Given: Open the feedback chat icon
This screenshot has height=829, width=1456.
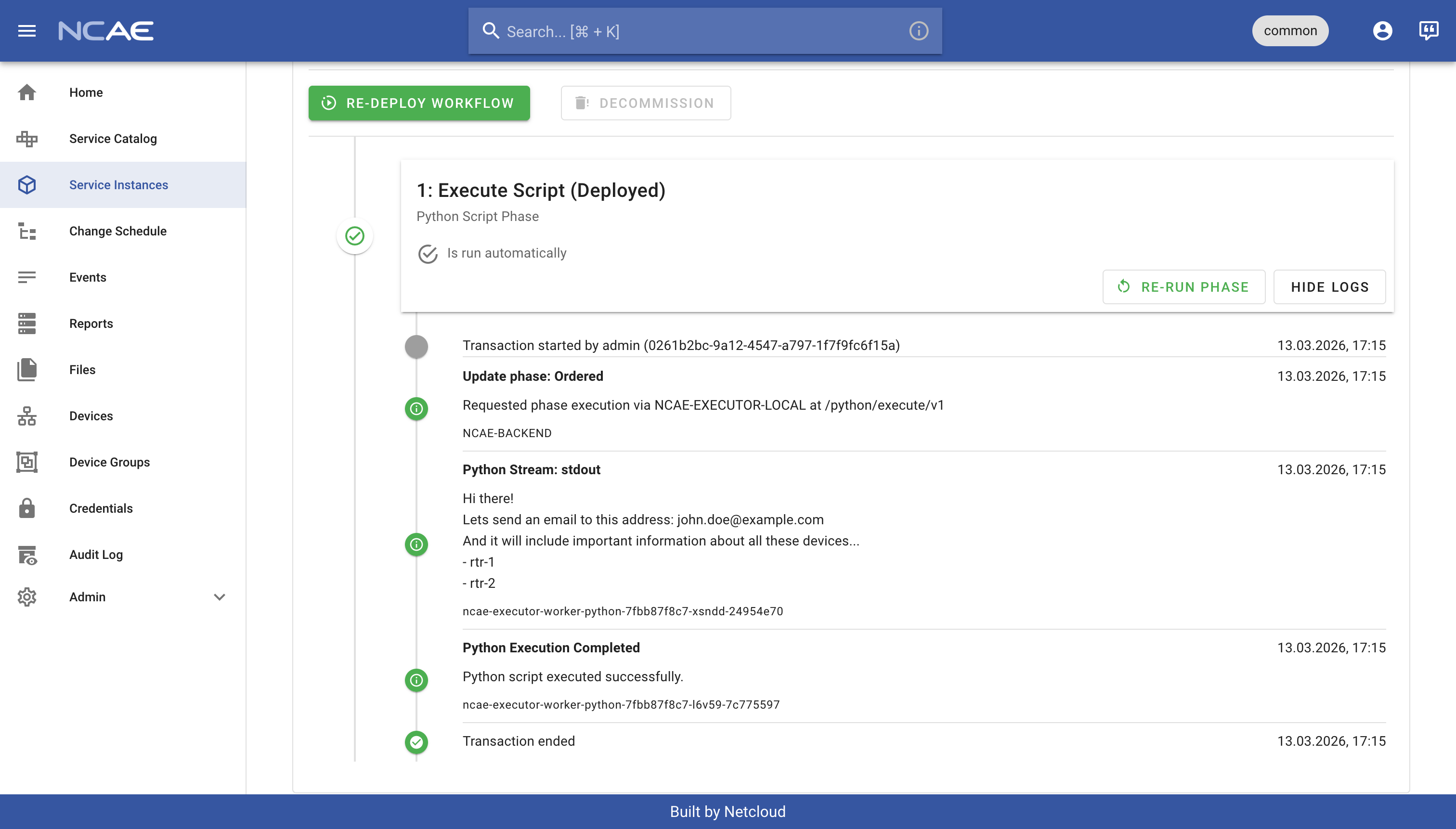Looking at the screenshot, I should (x=1429, y=31).
